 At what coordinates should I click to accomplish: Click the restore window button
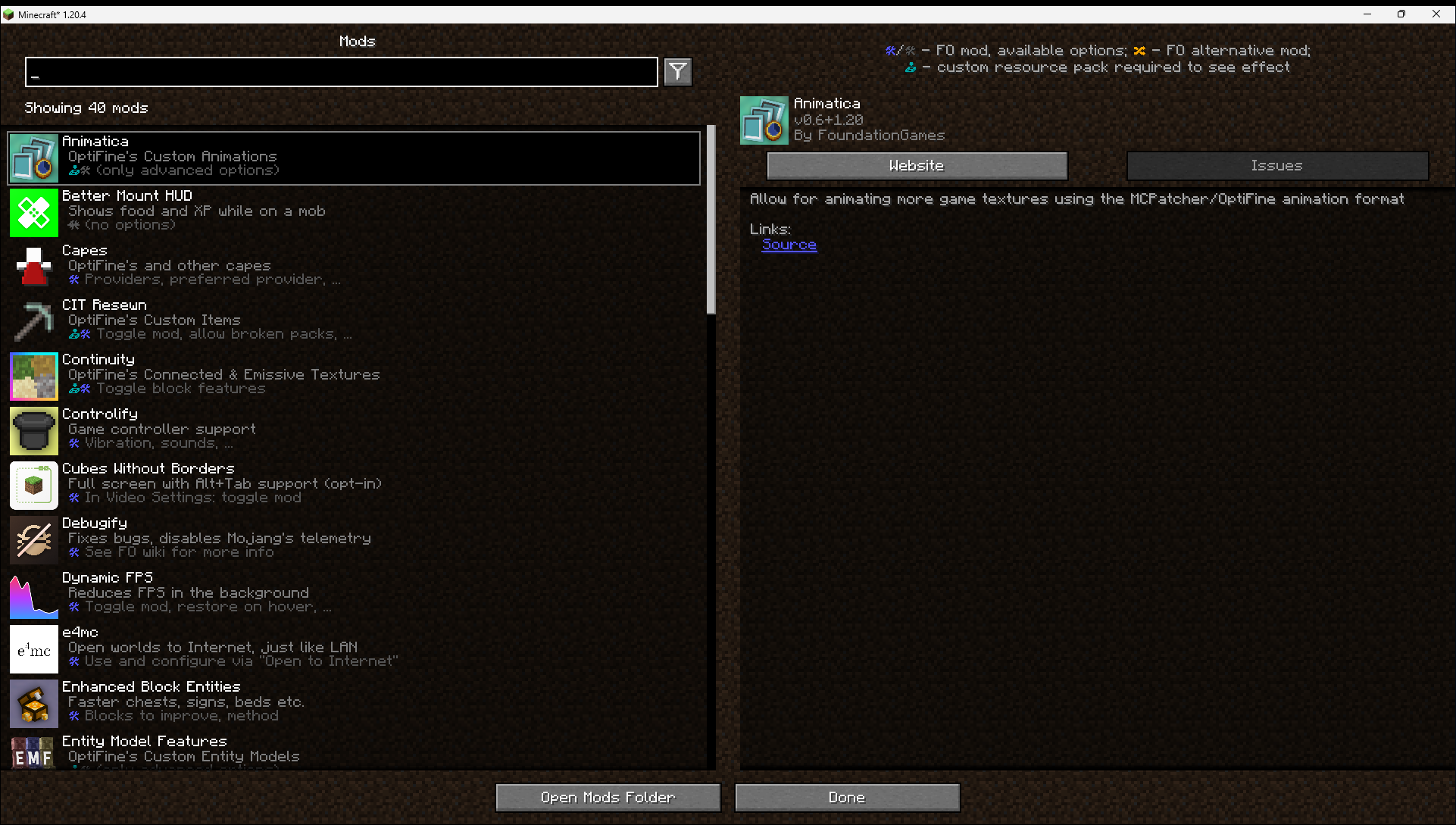pyautogui.click(x=1401, y=14)
